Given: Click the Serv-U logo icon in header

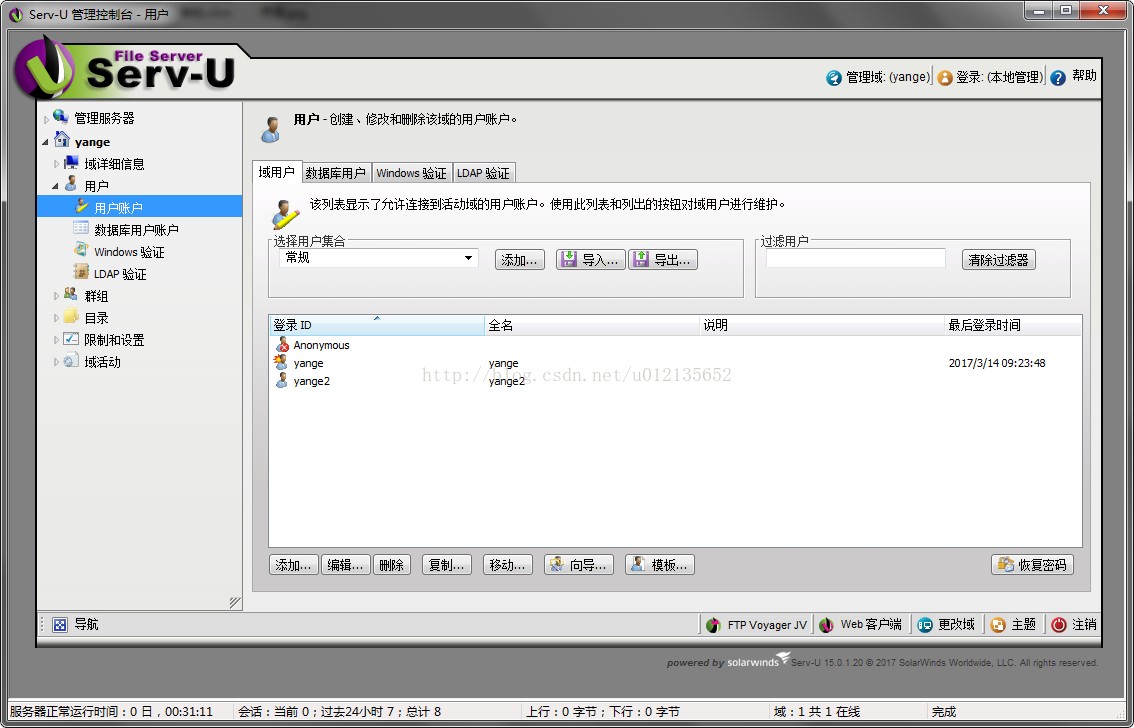Looking at the screenshot, I should coord(45,69).
